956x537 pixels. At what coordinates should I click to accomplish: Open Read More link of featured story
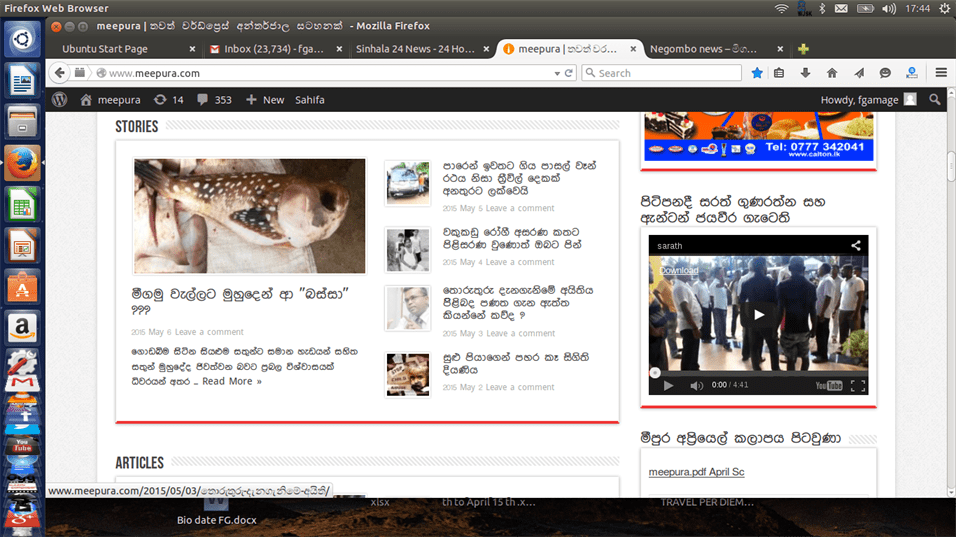(x=232, y=381)
